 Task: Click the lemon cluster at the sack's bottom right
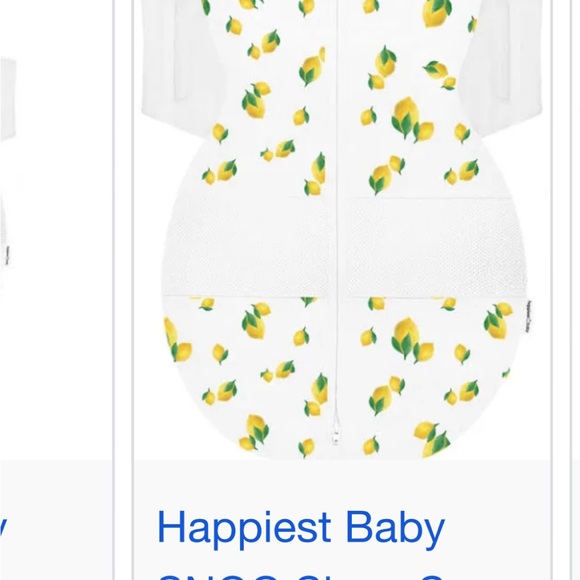(x=432, y=439)
